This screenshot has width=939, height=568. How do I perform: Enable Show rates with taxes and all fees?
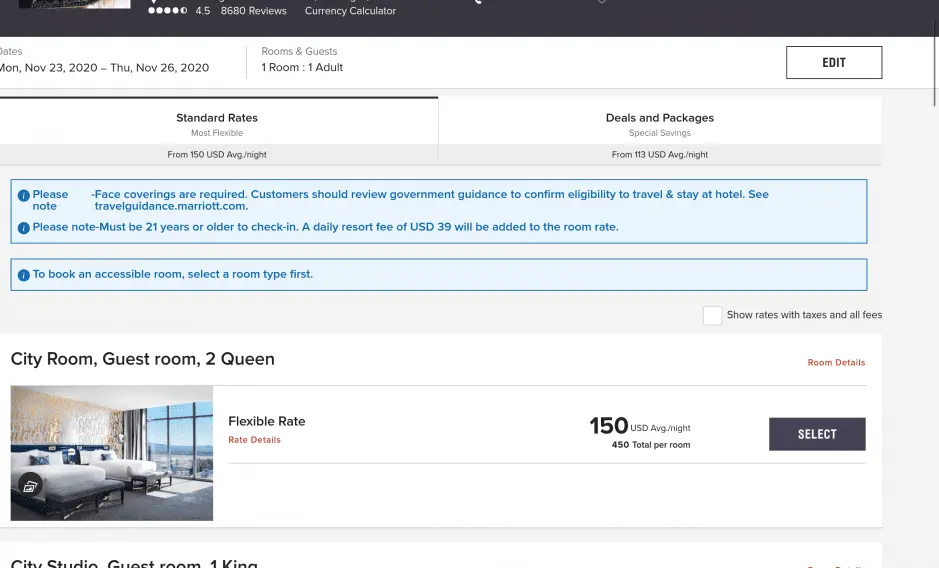tap(712, 315)
